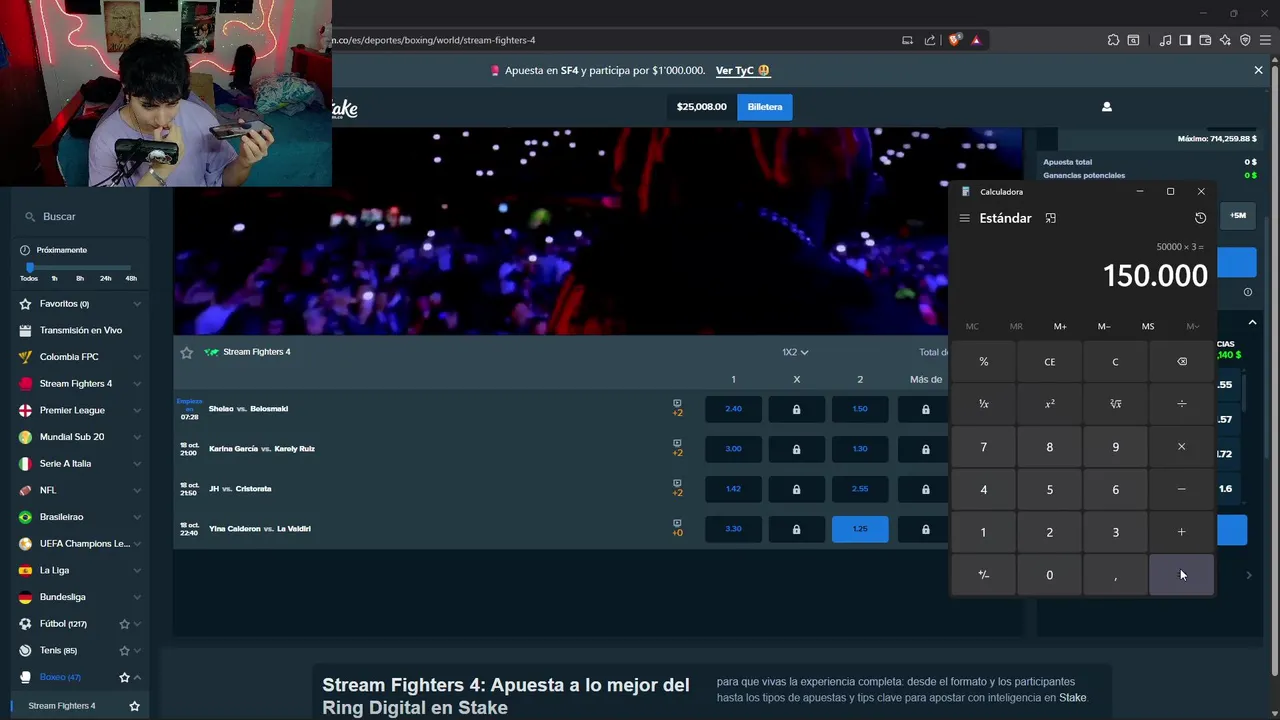Click calculator digit 0
1280x720 pixels.
point(1050,575)
